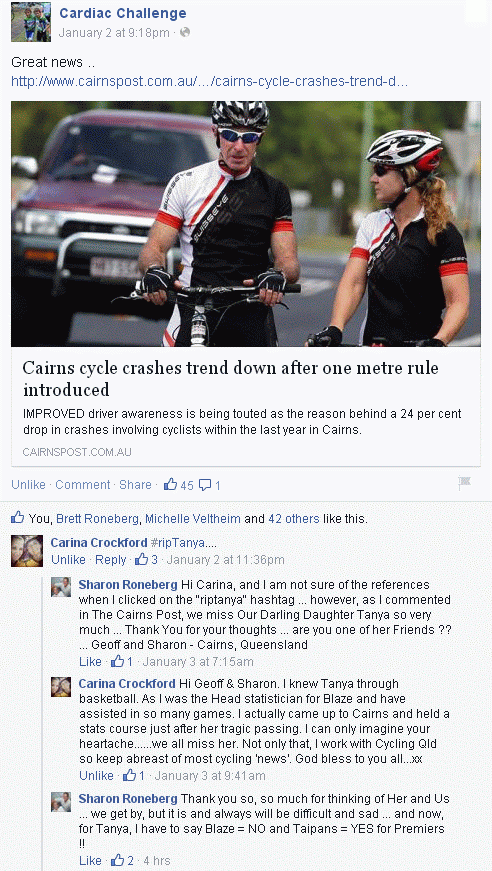Image resolution: width=492 pixels, height=871 pixels.
Task: Share the Cardiac Challenge post
Action: coord(135,484)
